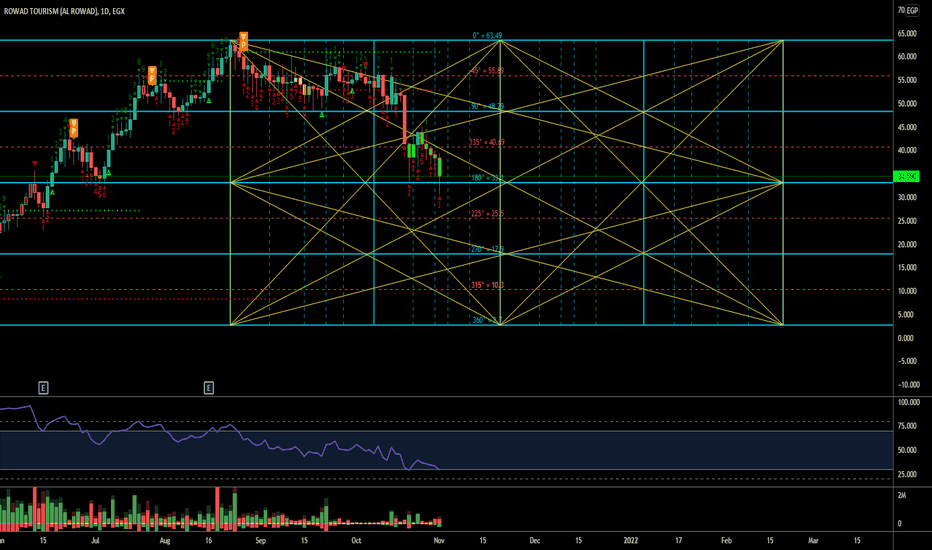Click the 100.000 value on the oscillator scale
Image resolution: width=932 pixels, height=550 pixels.
coord(908,403)
